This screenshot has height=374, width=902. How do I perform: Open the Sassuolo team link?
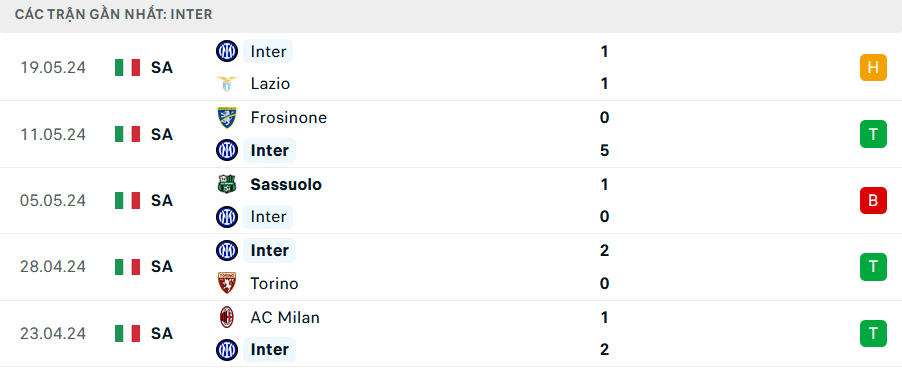tap(286, 185)
